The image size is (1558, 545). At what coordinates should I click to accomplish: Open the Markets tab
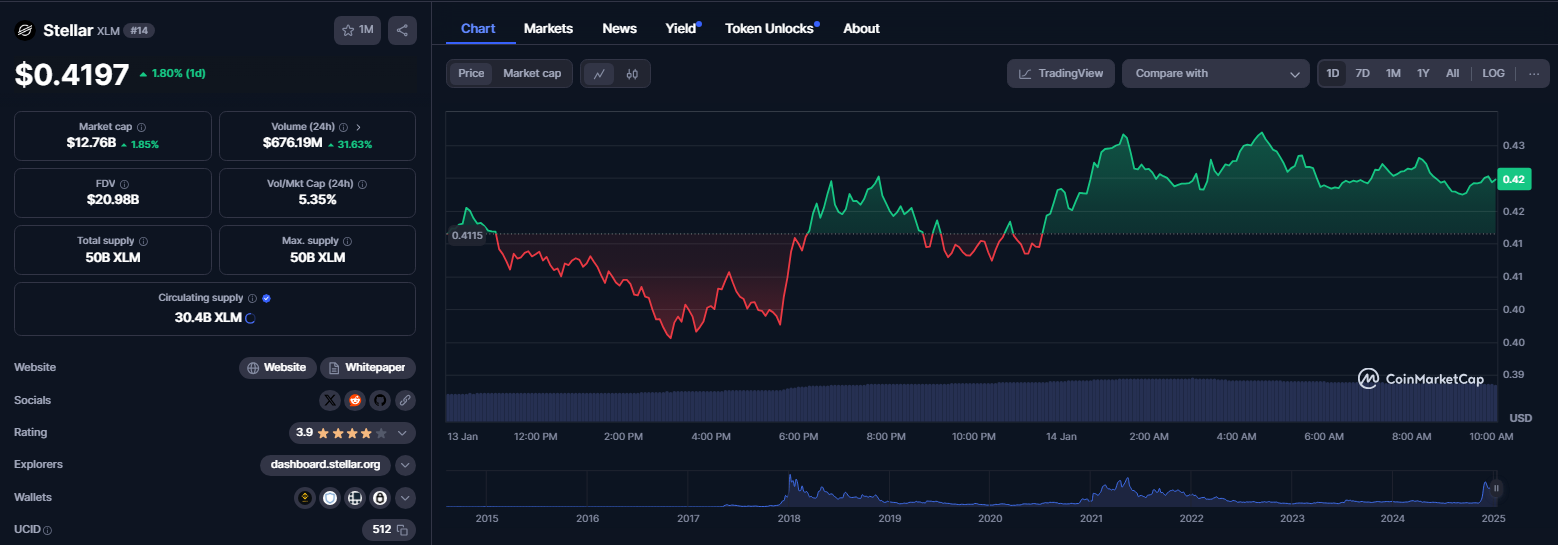[x=548, y=28]
